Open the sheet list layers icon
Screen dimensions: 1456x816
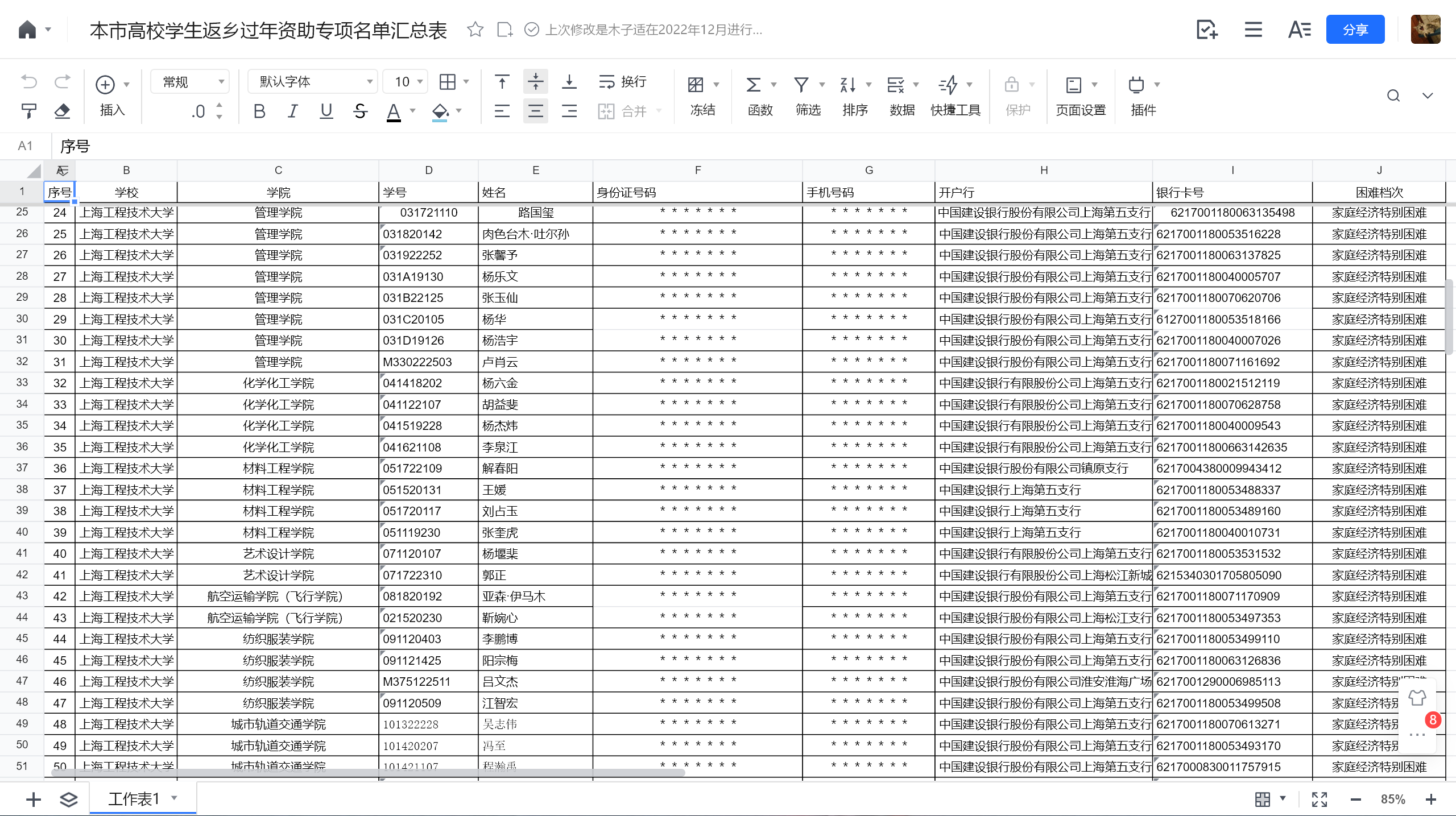68,799
